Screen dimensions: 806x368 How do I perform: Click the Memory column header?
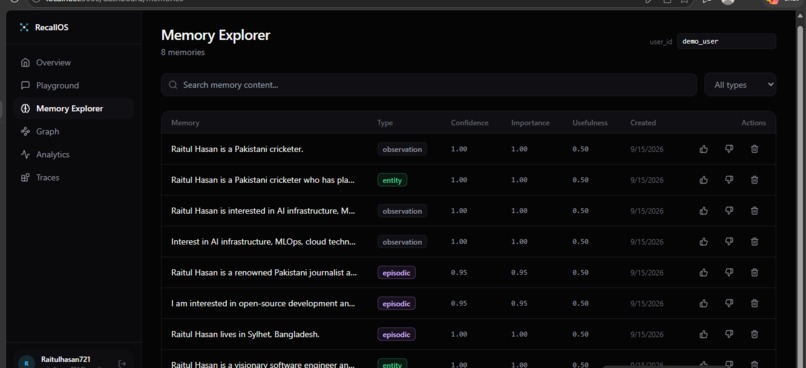(185, 123)
